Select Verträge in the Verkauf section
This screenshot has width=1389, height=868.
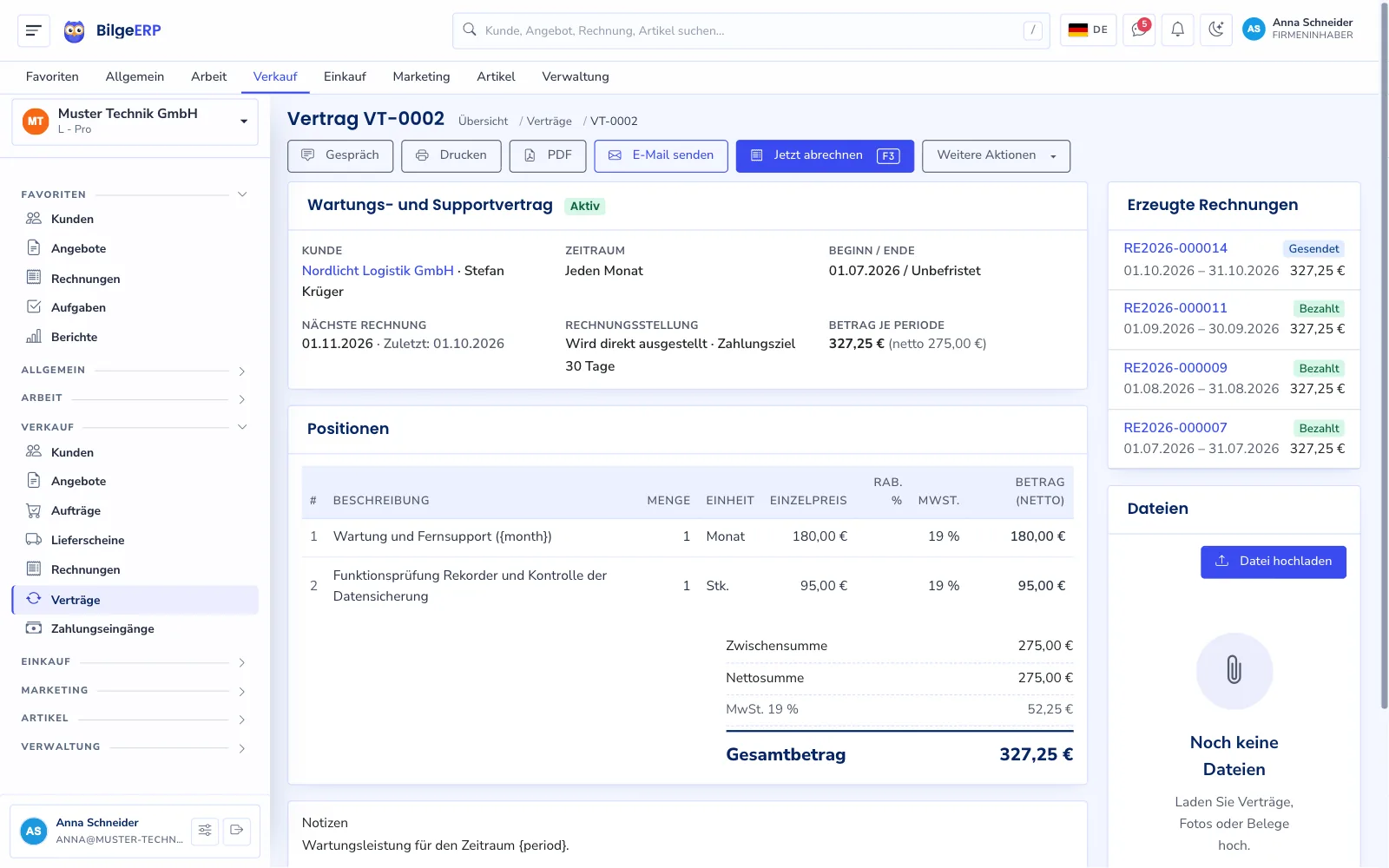tap(135, 600)
